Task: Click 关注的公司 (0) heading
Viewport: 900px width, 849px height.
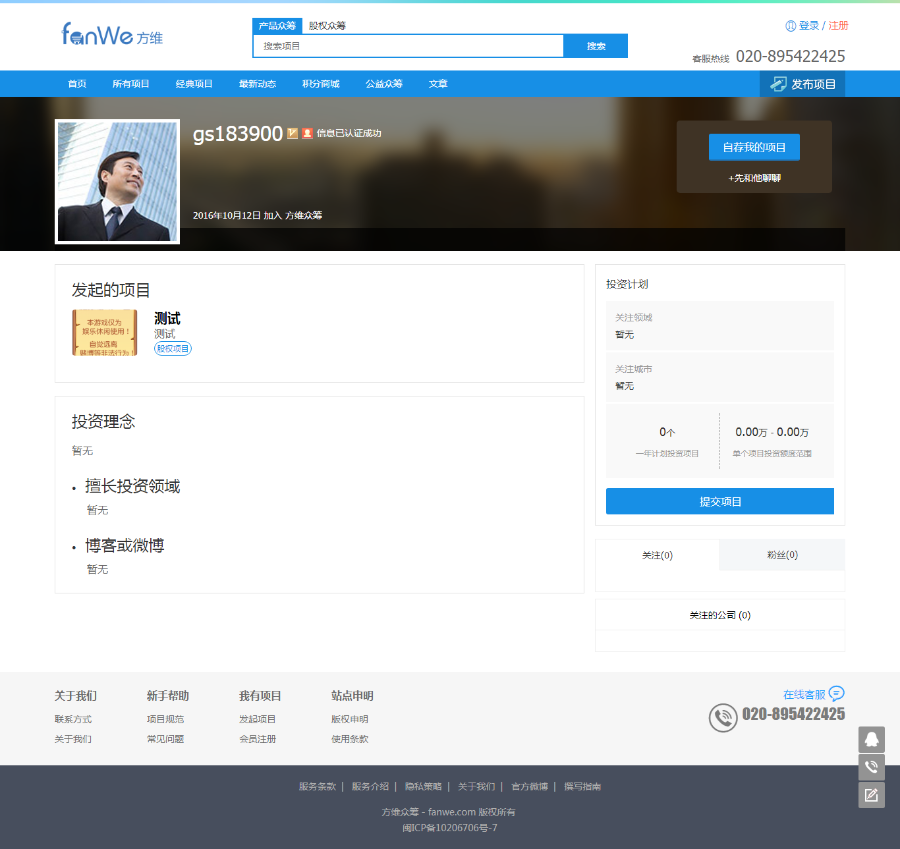Action: (720, 615)
